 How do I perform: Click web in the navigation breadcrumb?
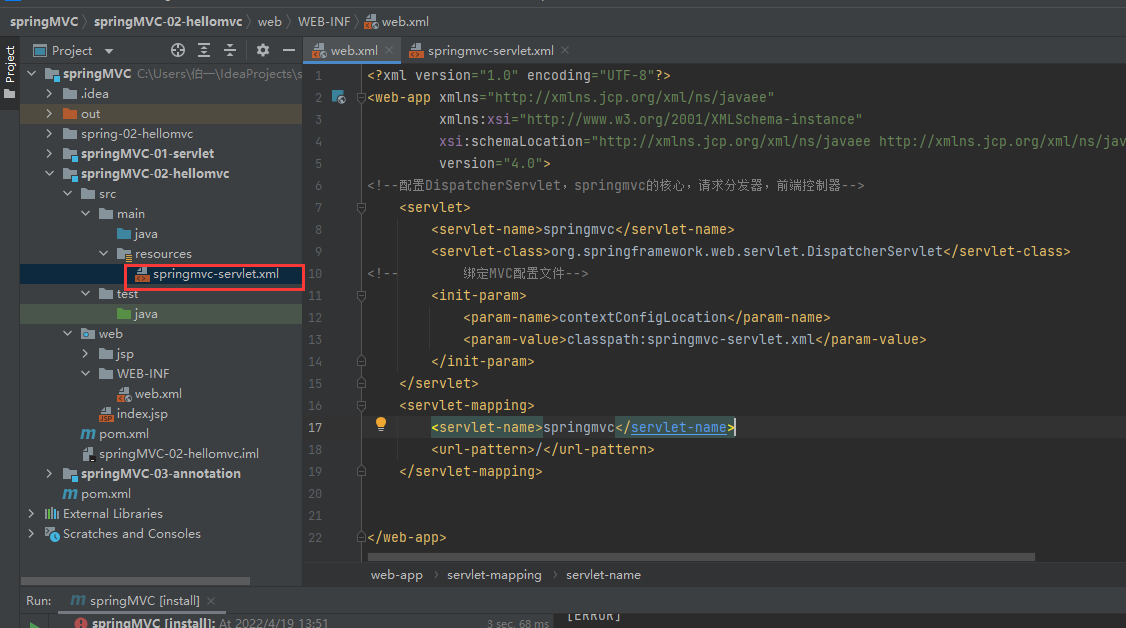(269, 22)
